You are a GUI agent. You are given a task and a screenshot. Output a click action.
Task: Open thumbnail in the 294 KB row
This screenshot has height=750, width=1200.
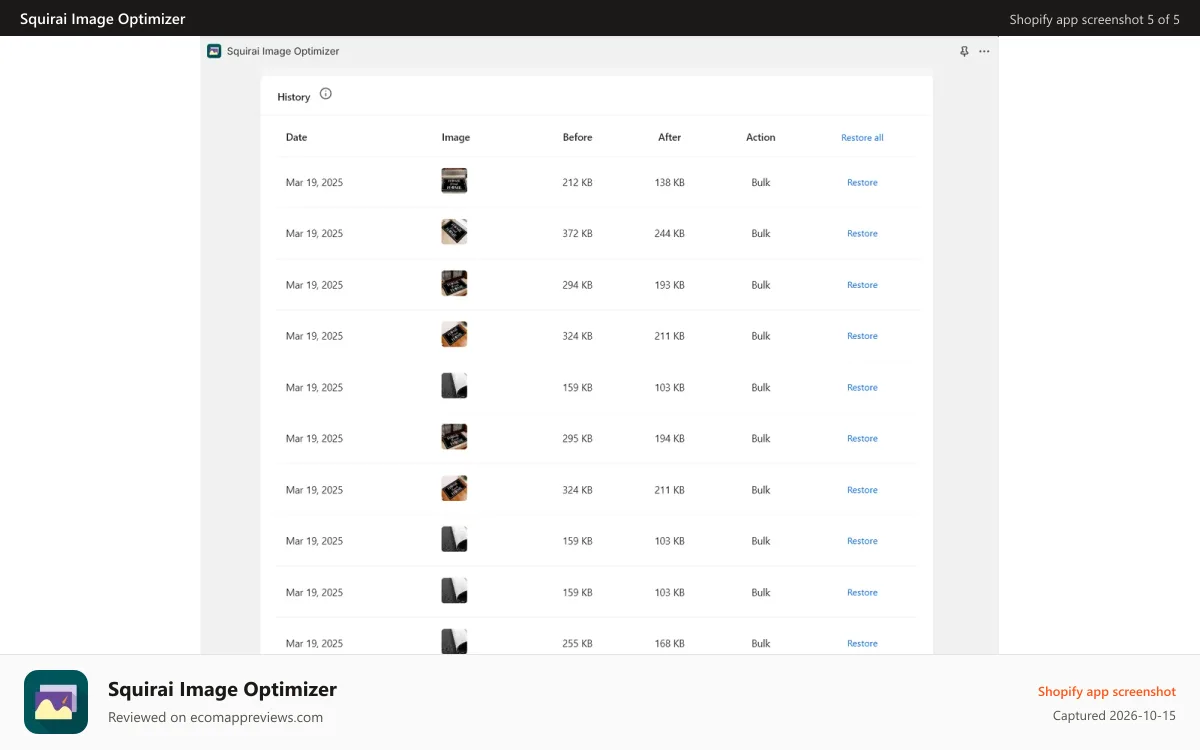click(x=454, y=283)
